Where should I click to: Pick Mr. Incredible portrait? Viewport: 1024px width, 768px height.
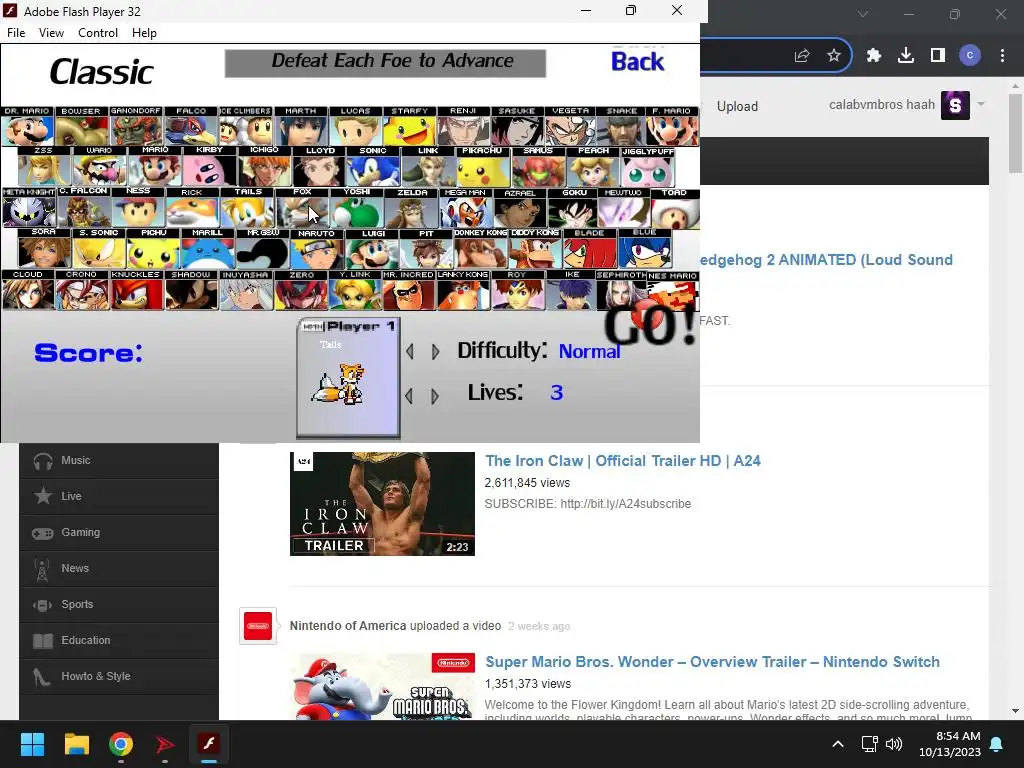point(408,290)
